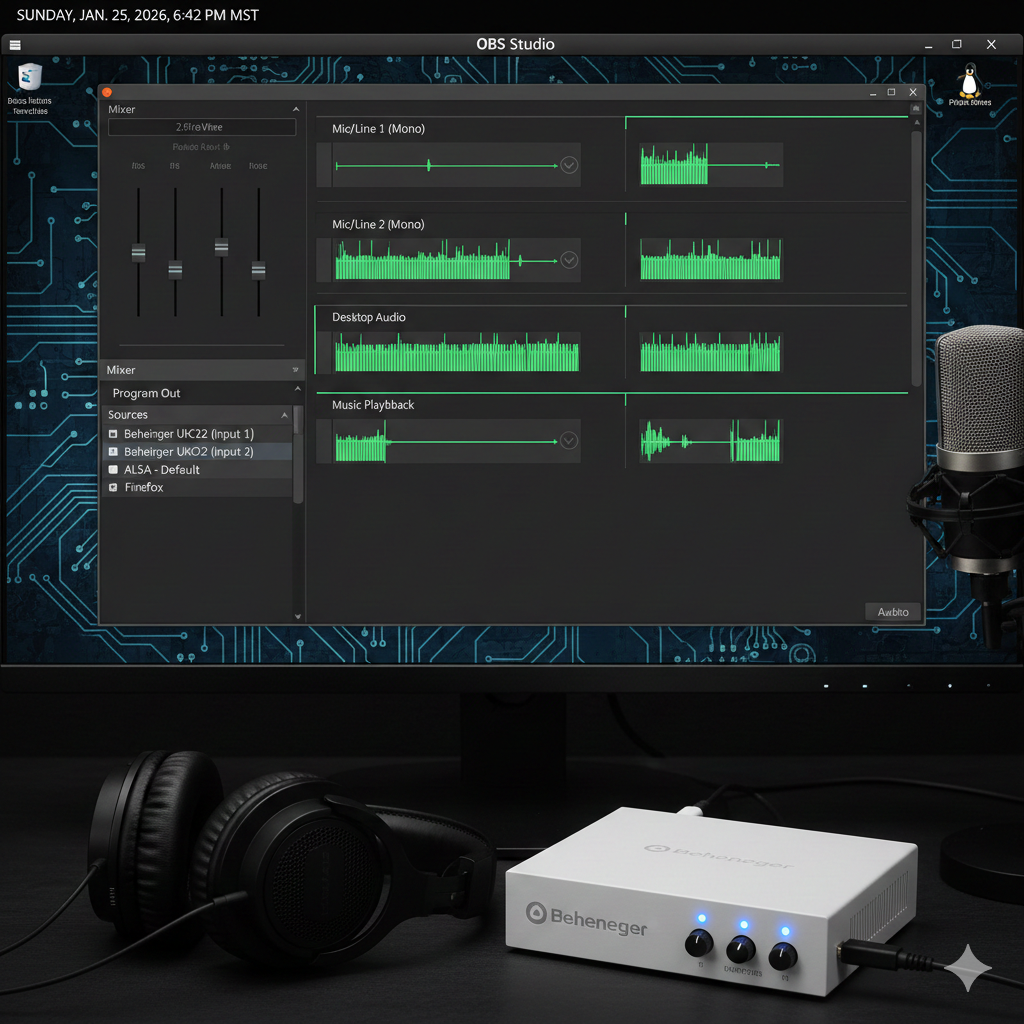Open the Music Playback circular dropdown arrow
1024x1024 pixels.
click(x=569, y=440)
